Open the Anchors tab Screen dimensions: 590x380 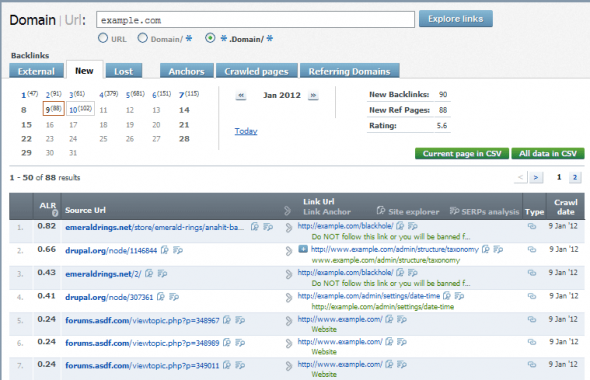[187, 71]
